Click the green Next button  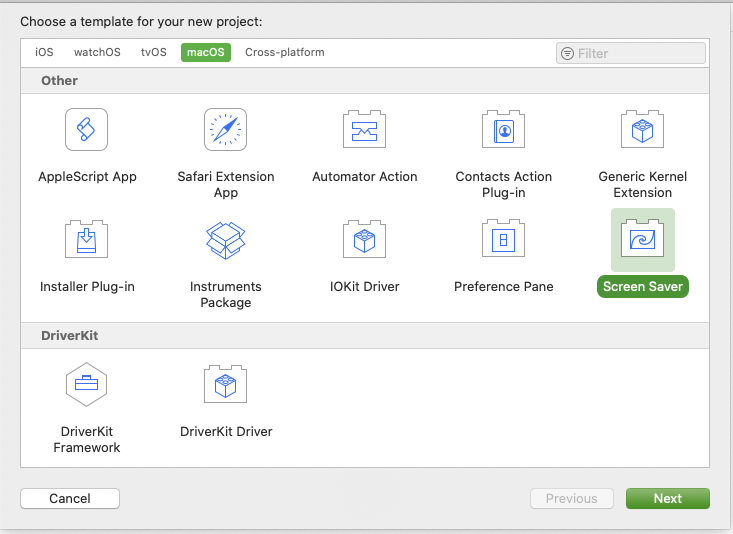667,498
